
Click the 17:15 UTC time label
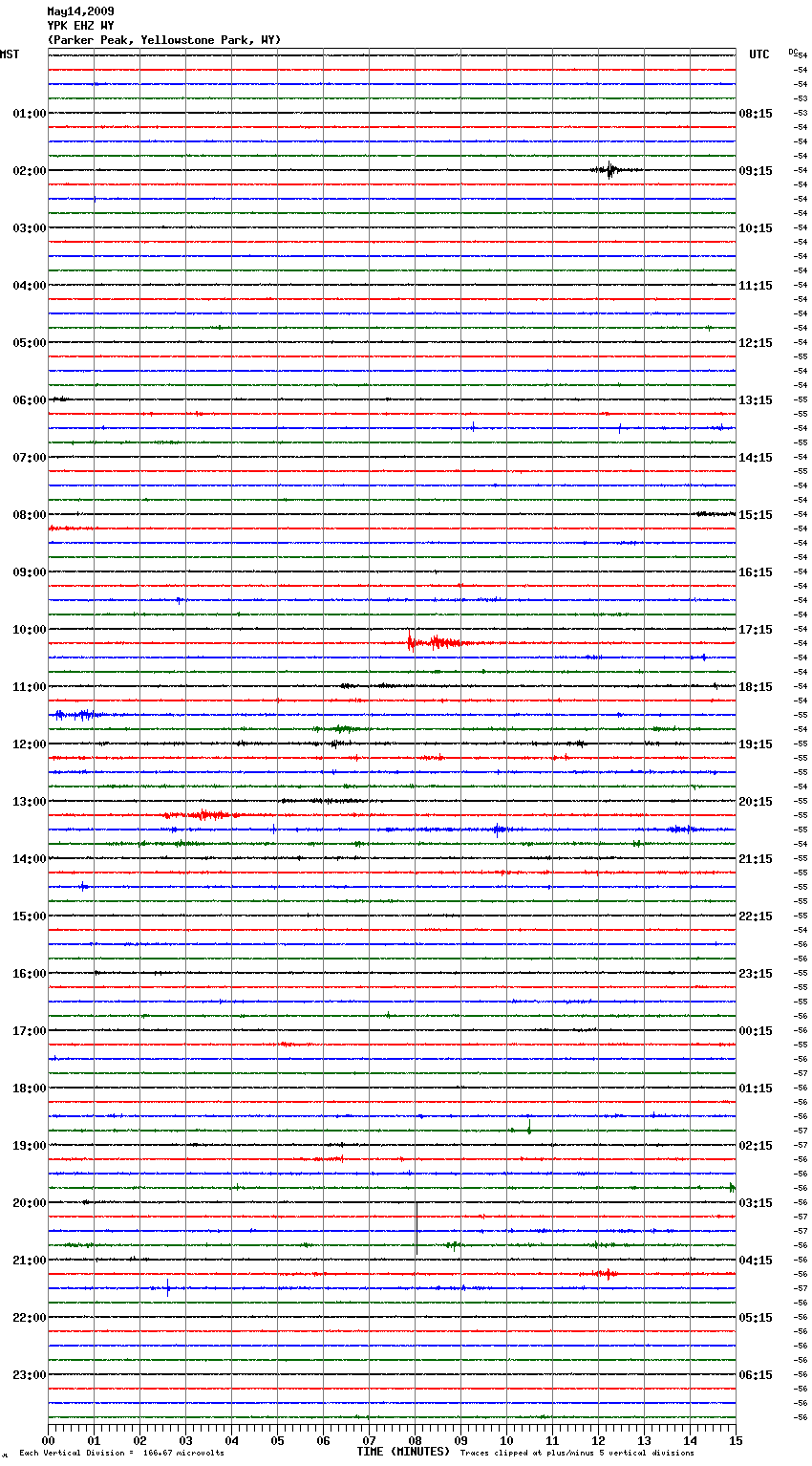(756, 630)
